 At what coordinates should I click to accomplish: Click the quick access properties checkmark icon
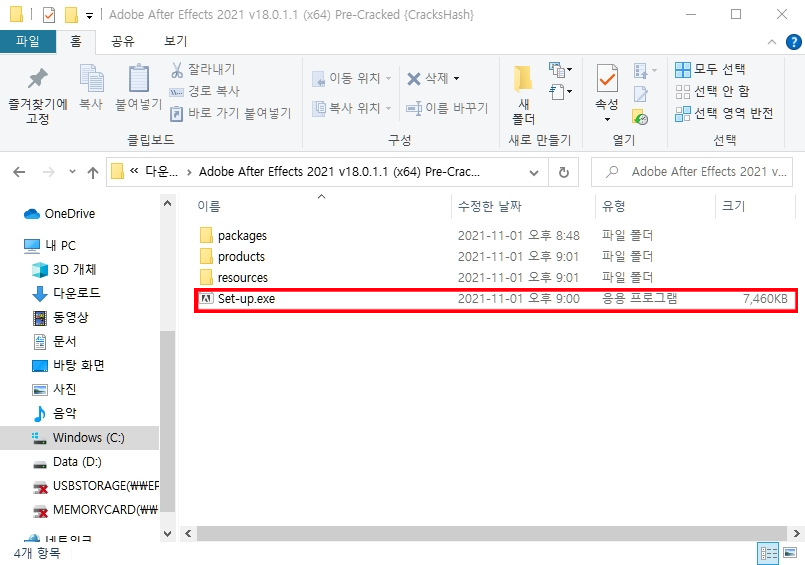pyautogui.click(x=49, y=15)
